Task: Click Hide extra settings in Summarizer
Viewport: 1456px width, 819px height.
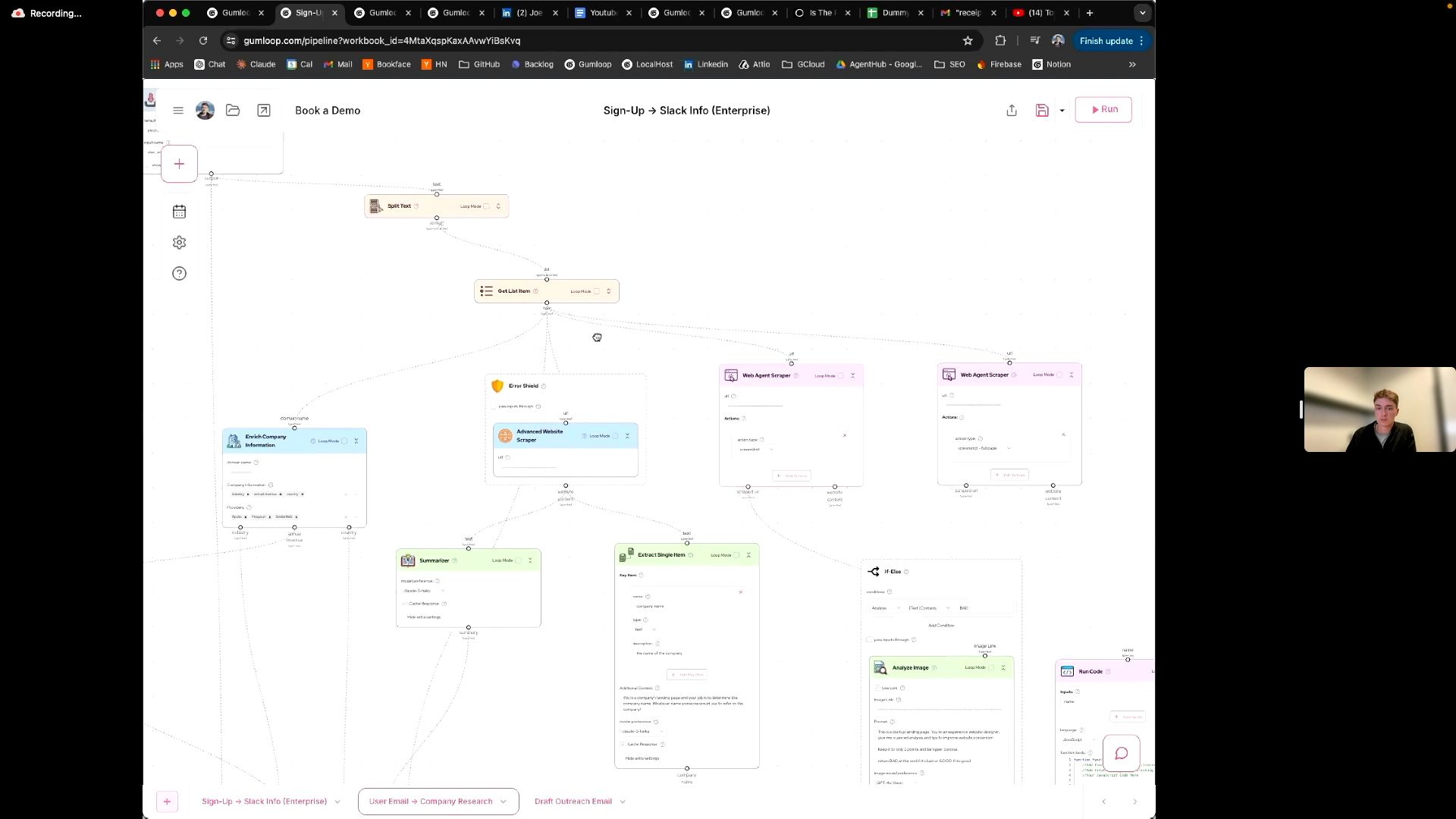Action: pyautogui.click(x=424, y=617)
